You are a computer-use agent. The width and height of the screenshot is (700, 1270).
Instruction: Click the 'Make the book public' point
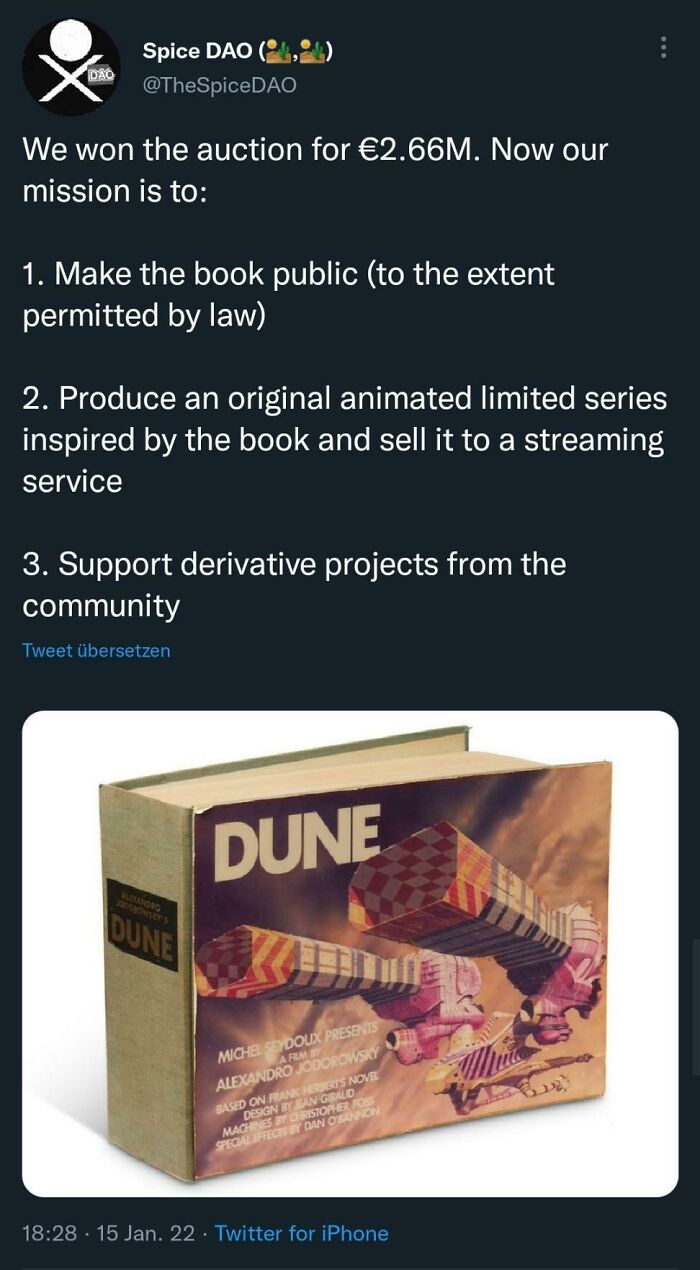288,294
